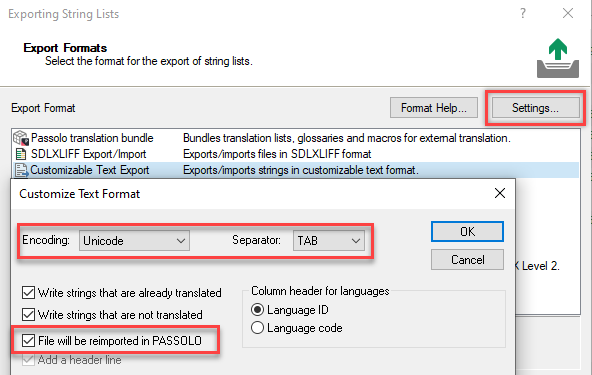Select the SDLXLIFF Export/Import row
The image size is (592, 375).
(296, 154)
